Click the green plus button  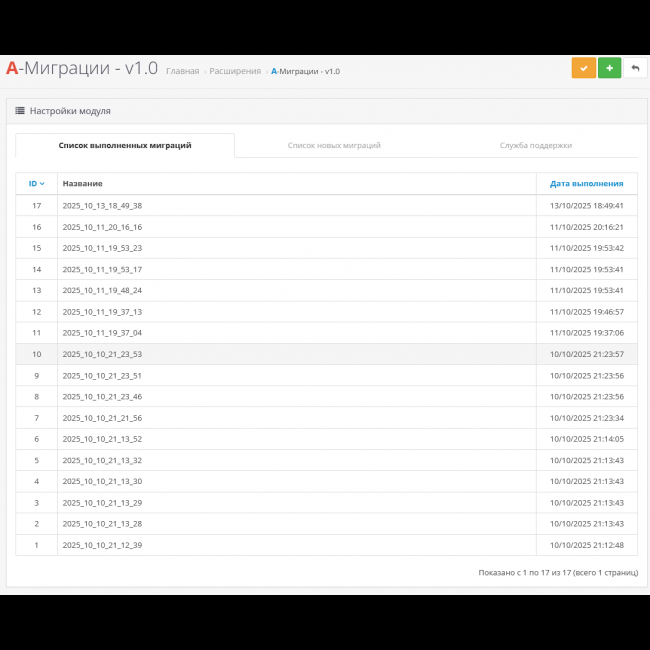(609, 68)
